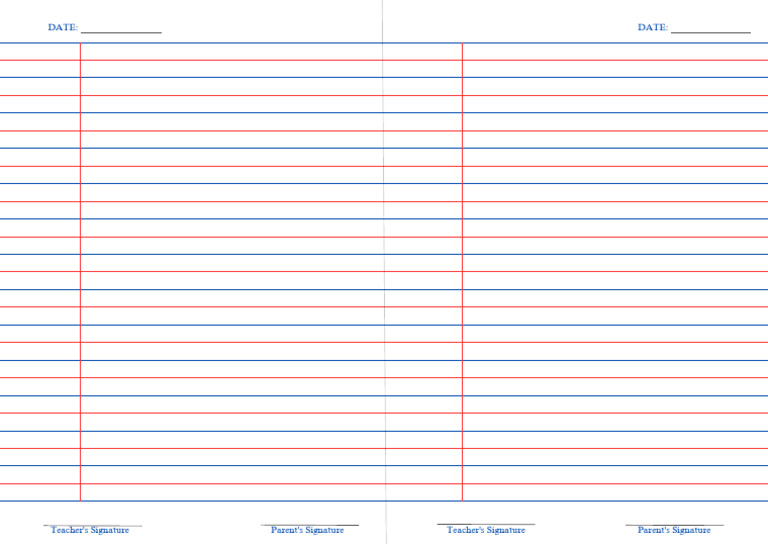Click Teacher's Signature on the left page

point(90,530)
